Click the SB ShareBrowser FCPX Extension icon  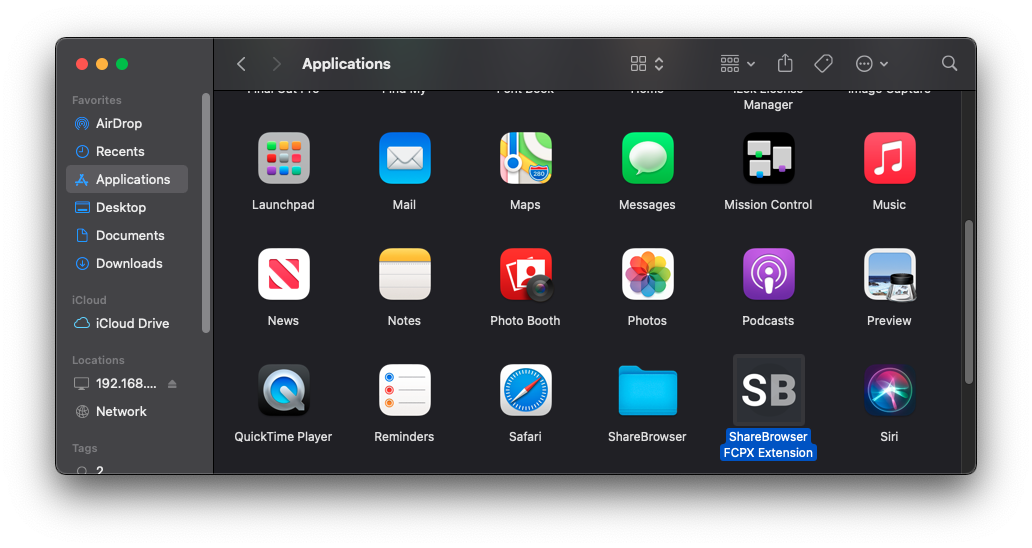(x=769, y=390)
